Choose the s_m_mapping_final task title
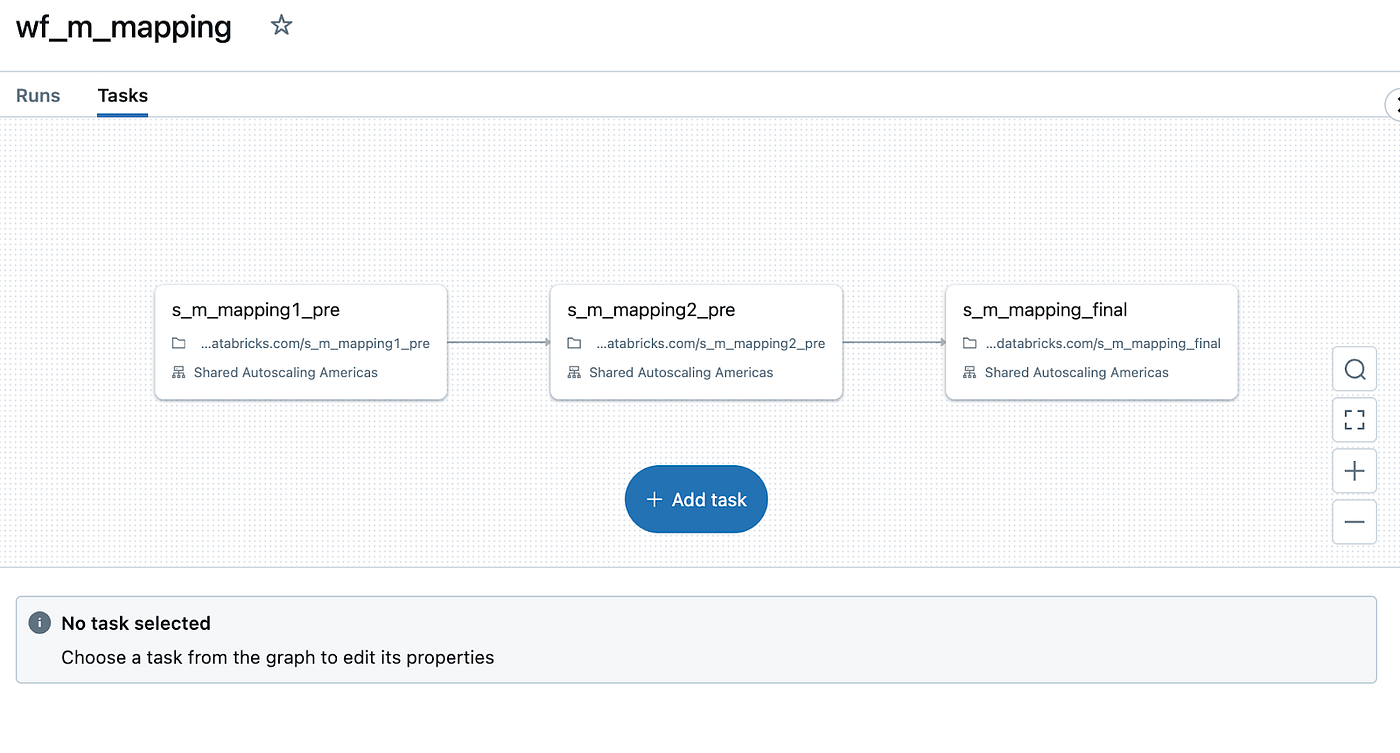The height and width of the screenshot is (753, 1400). pyautogui.click(x=1045, y=310)
